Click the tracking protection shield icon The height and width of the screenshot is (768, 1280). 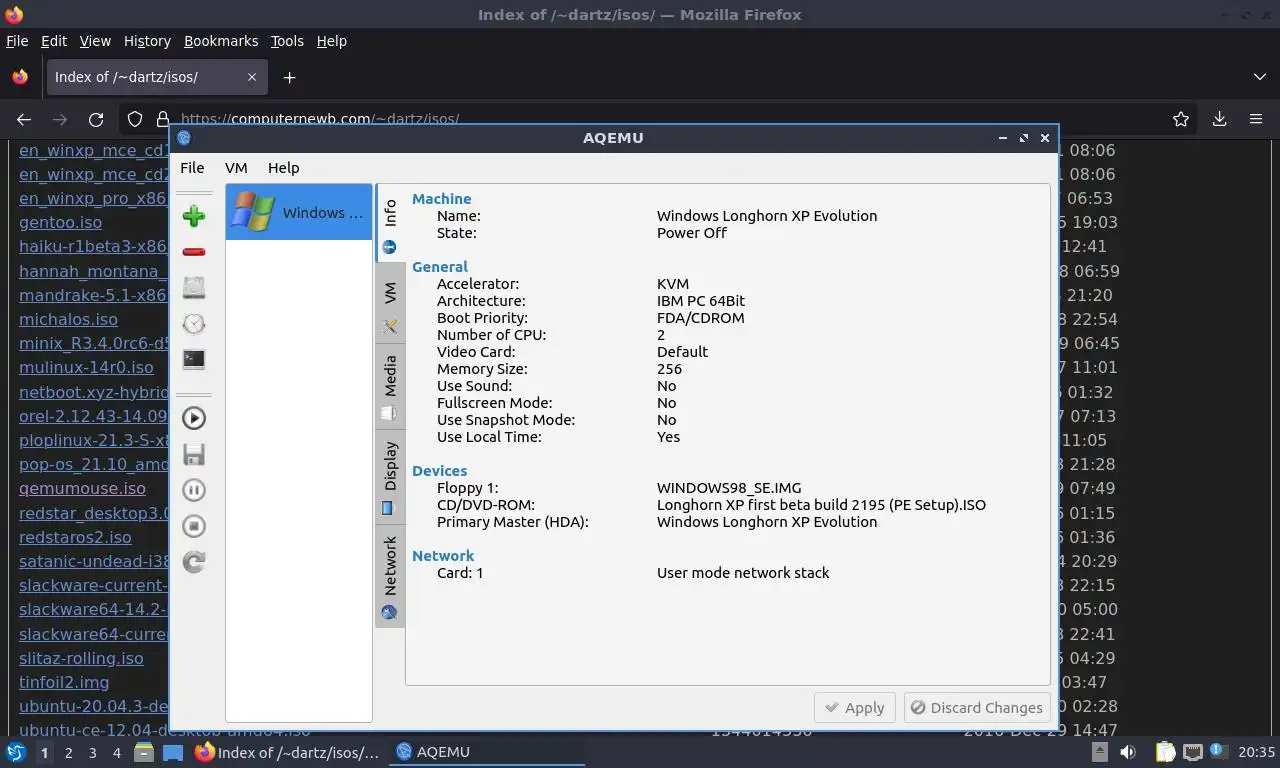(x=135, y=119)
